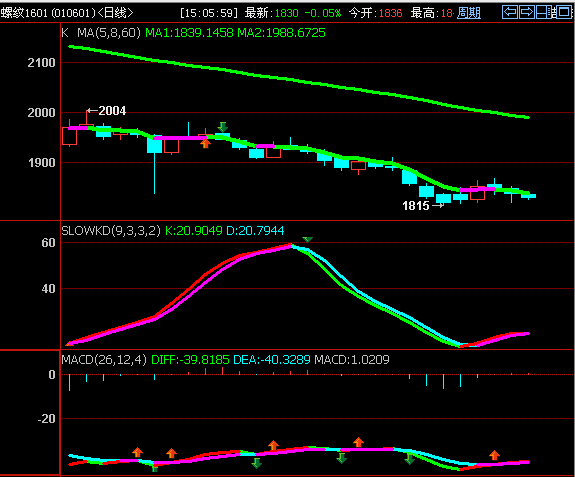Open the 周期 period link
Viewport: 575px width, 477px height.
tap(469, 13)
